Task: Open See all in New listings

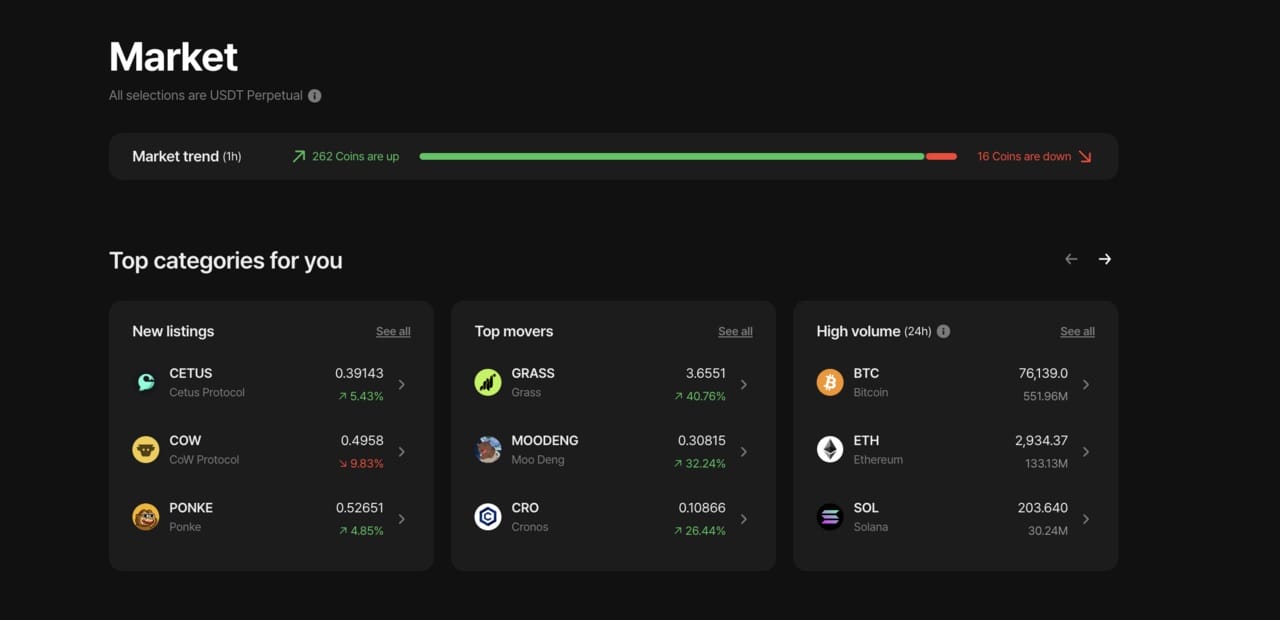Action: pos(392,331)
